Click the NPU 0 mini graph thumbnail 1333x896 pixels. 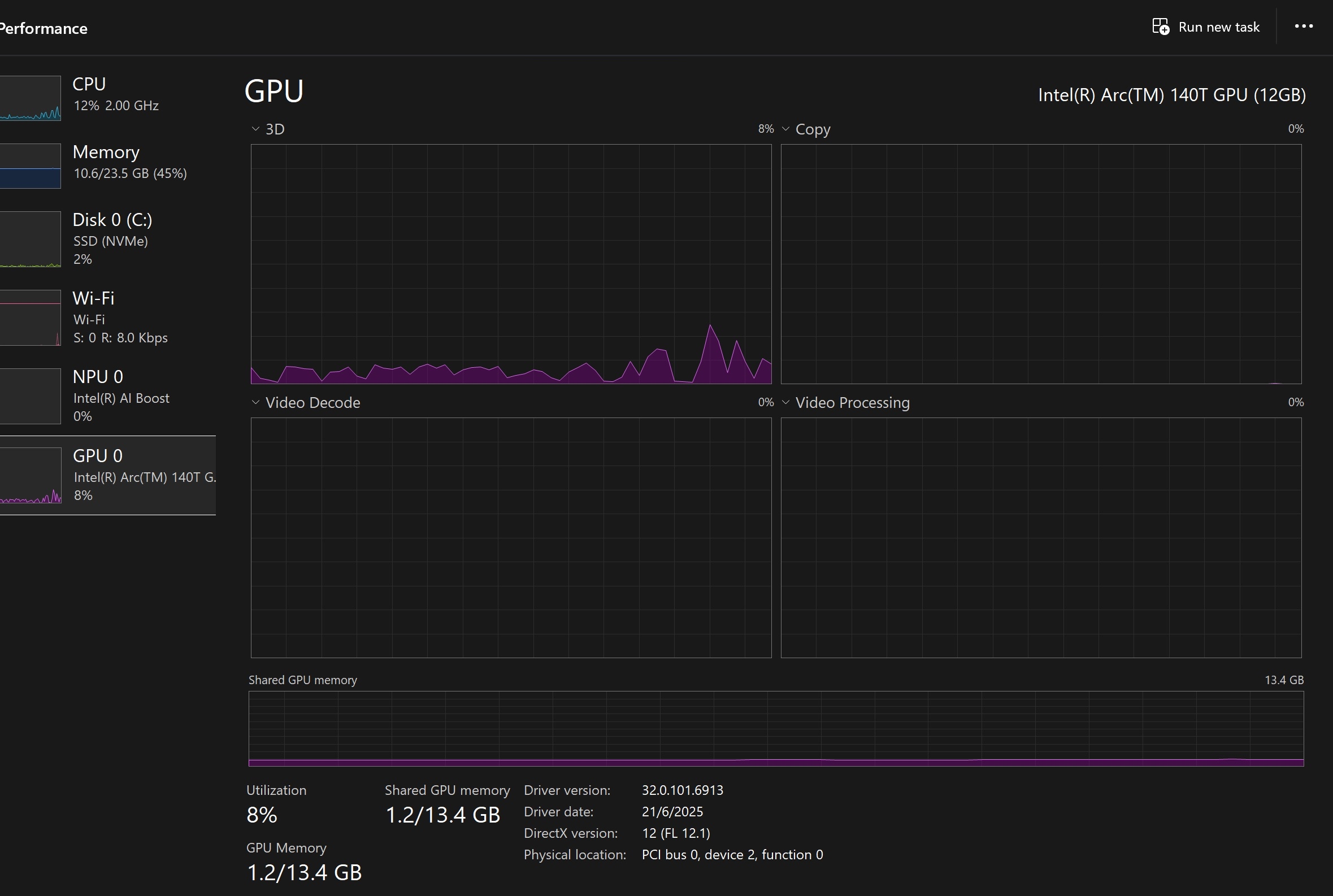pos(31,396)
